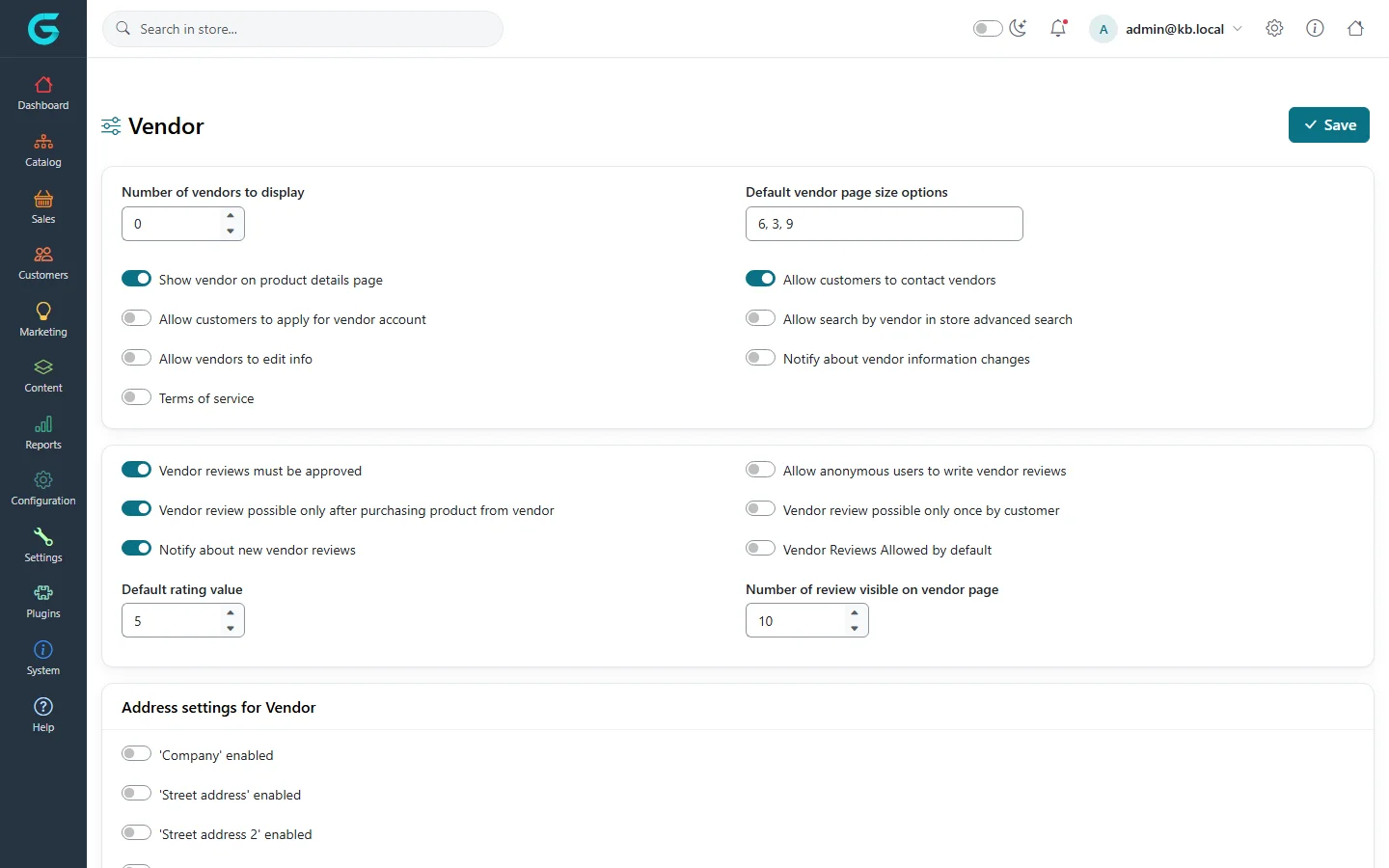This screenshot has width=1389, height=868.
Task: Go to the Sales section
Action: (x=43, y=206)
